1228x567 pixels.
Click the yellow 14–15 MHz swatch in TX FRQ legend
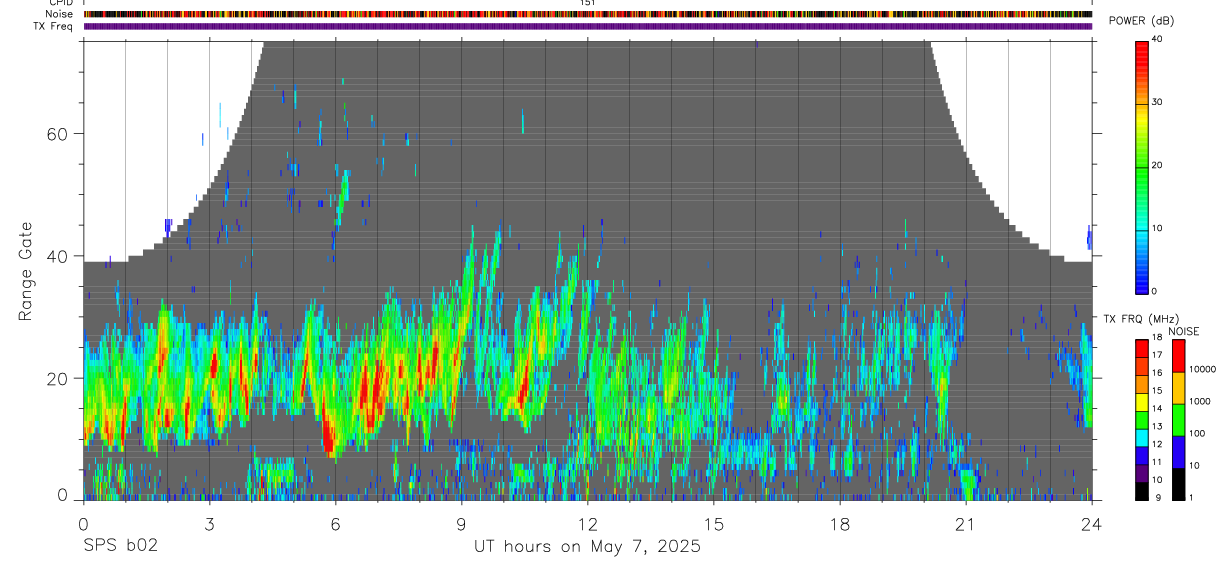[x=1141, y=402]
